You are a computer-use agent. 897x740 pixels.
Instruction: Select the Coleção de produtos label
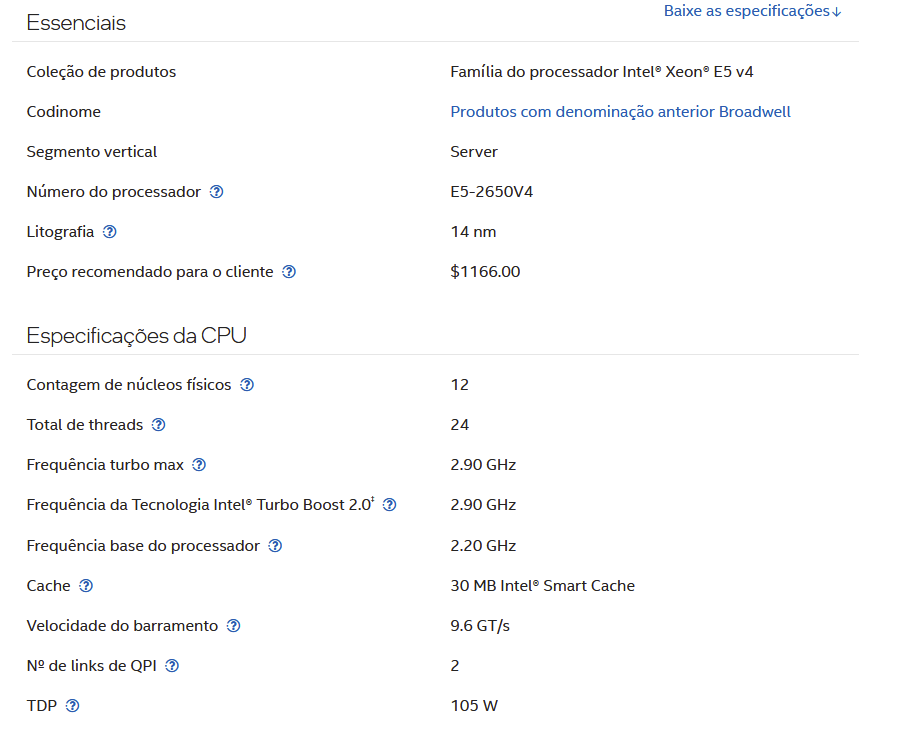(101, 71)
